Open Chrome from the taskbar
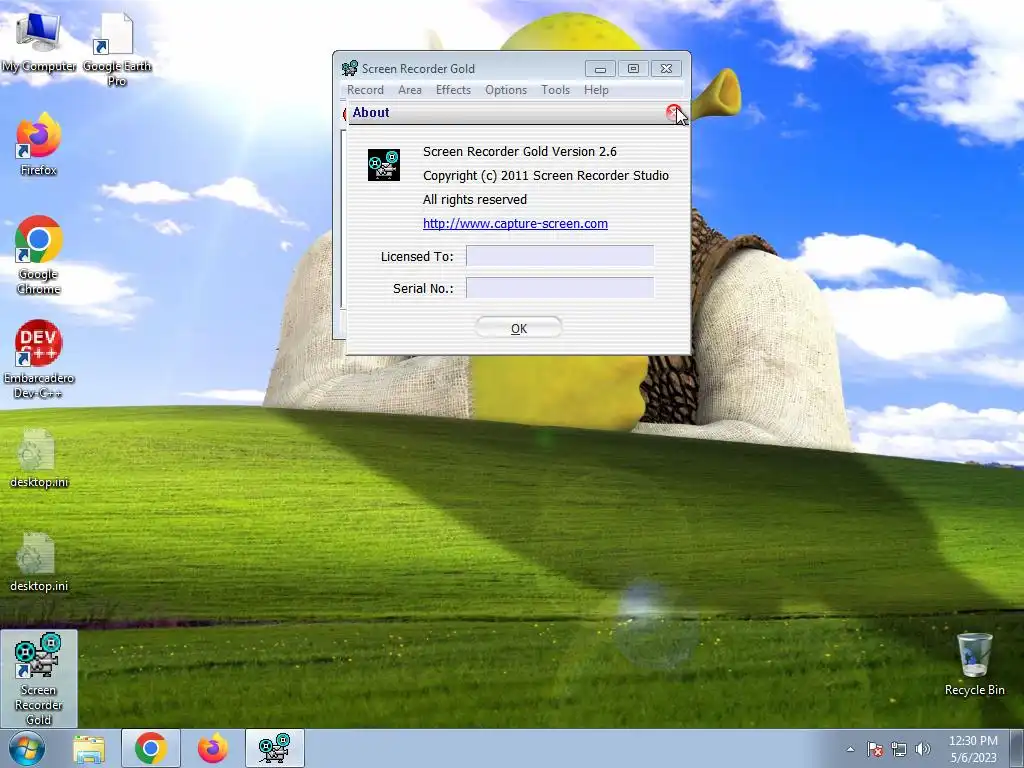The width and height of the screenshot is (1024, 768). [150, 748]
